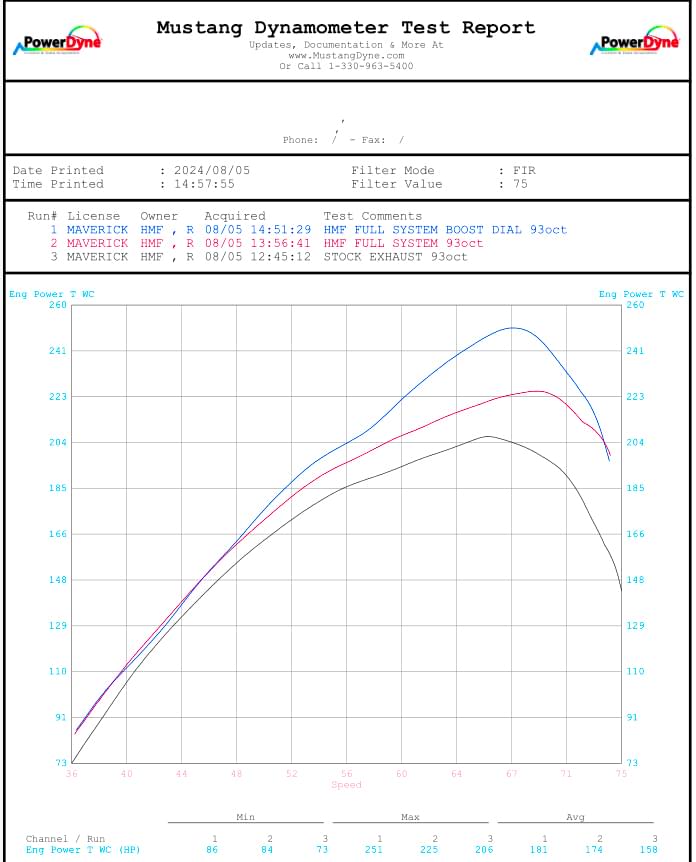Click the left PowerDyne logo

click(57, 41)
